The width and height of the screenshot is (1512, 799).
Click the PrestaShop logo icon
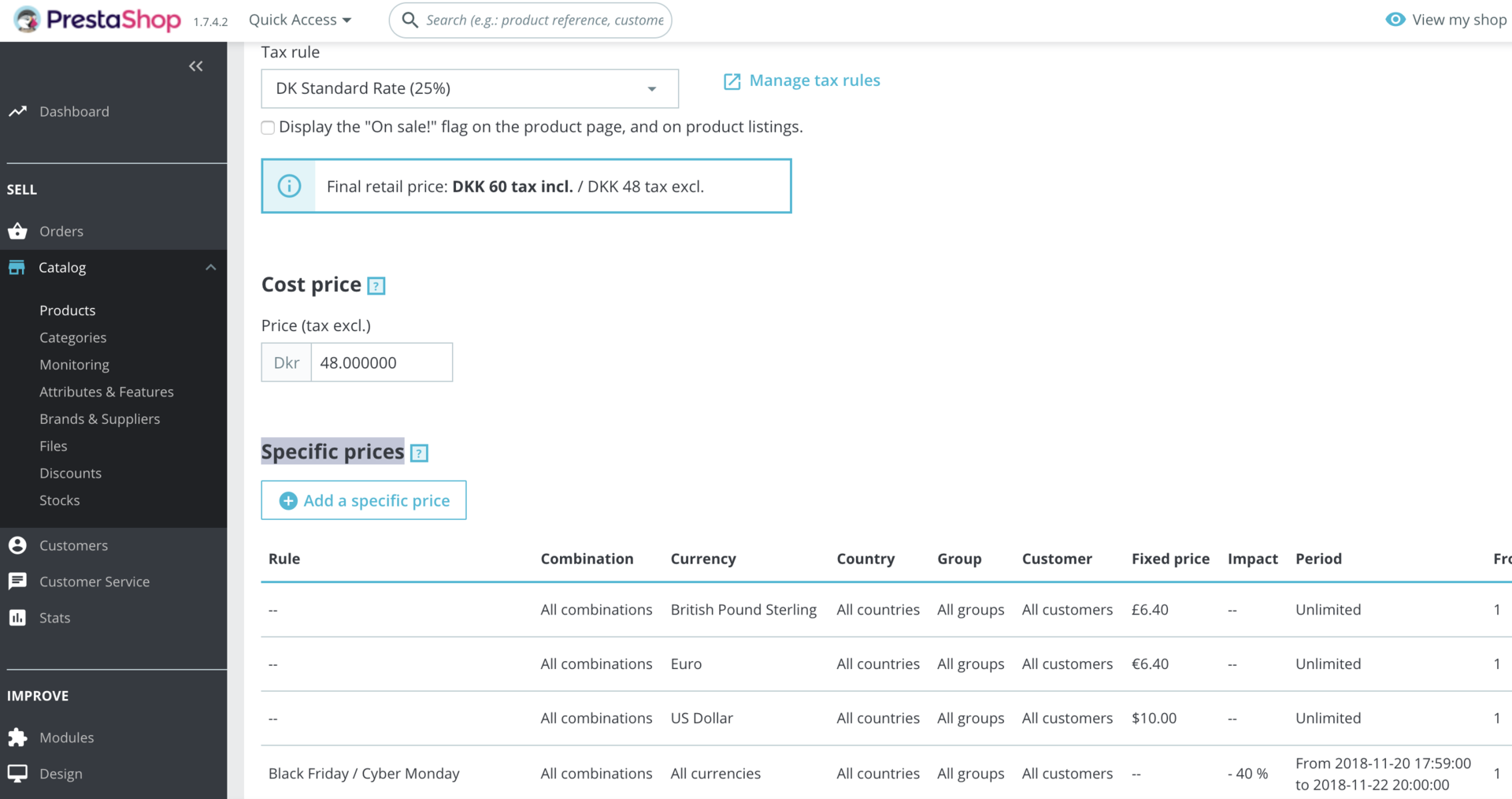tap(27, 20)
